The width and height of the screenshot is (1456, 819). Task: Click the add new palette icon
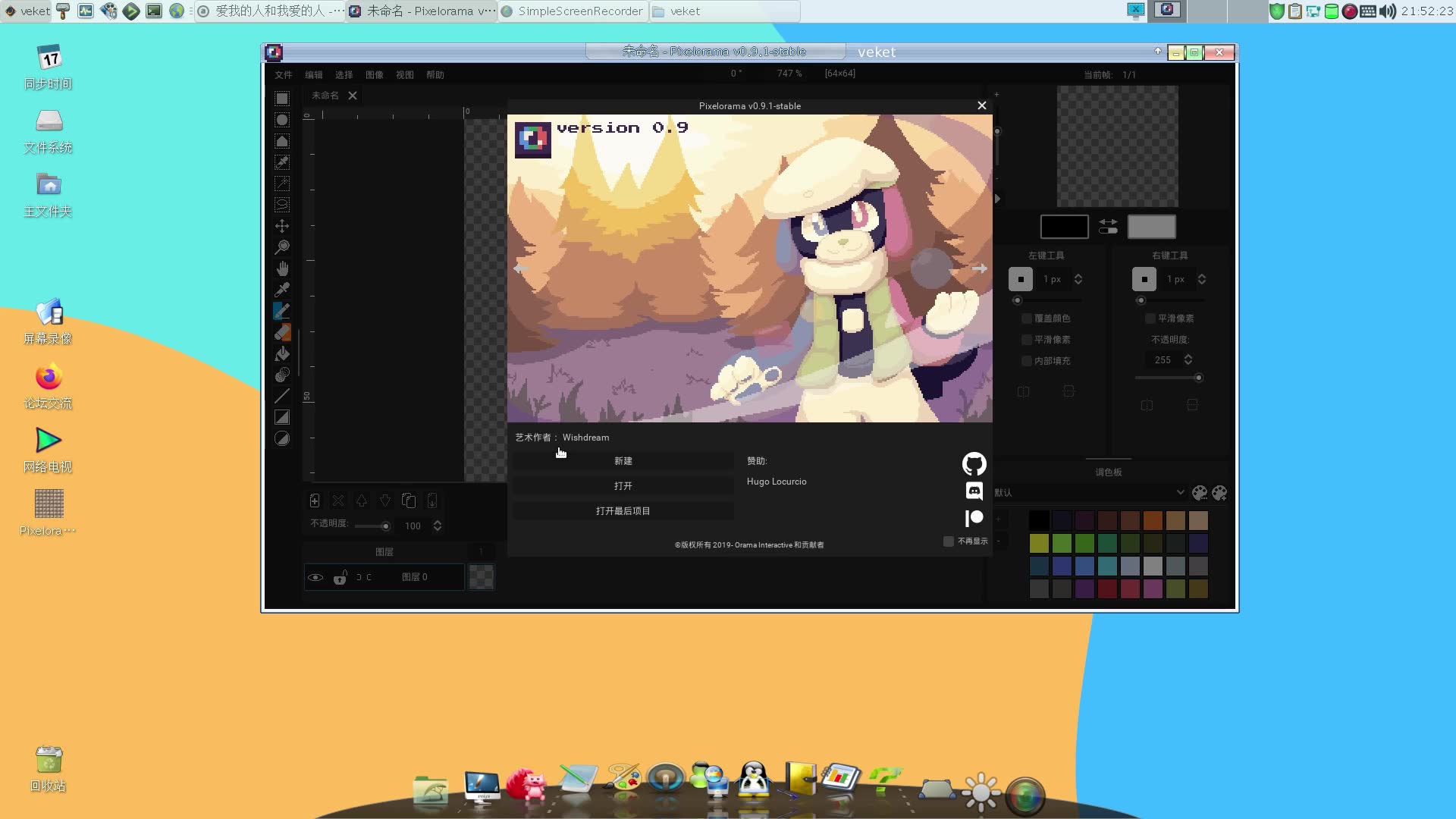[1219, 493]
